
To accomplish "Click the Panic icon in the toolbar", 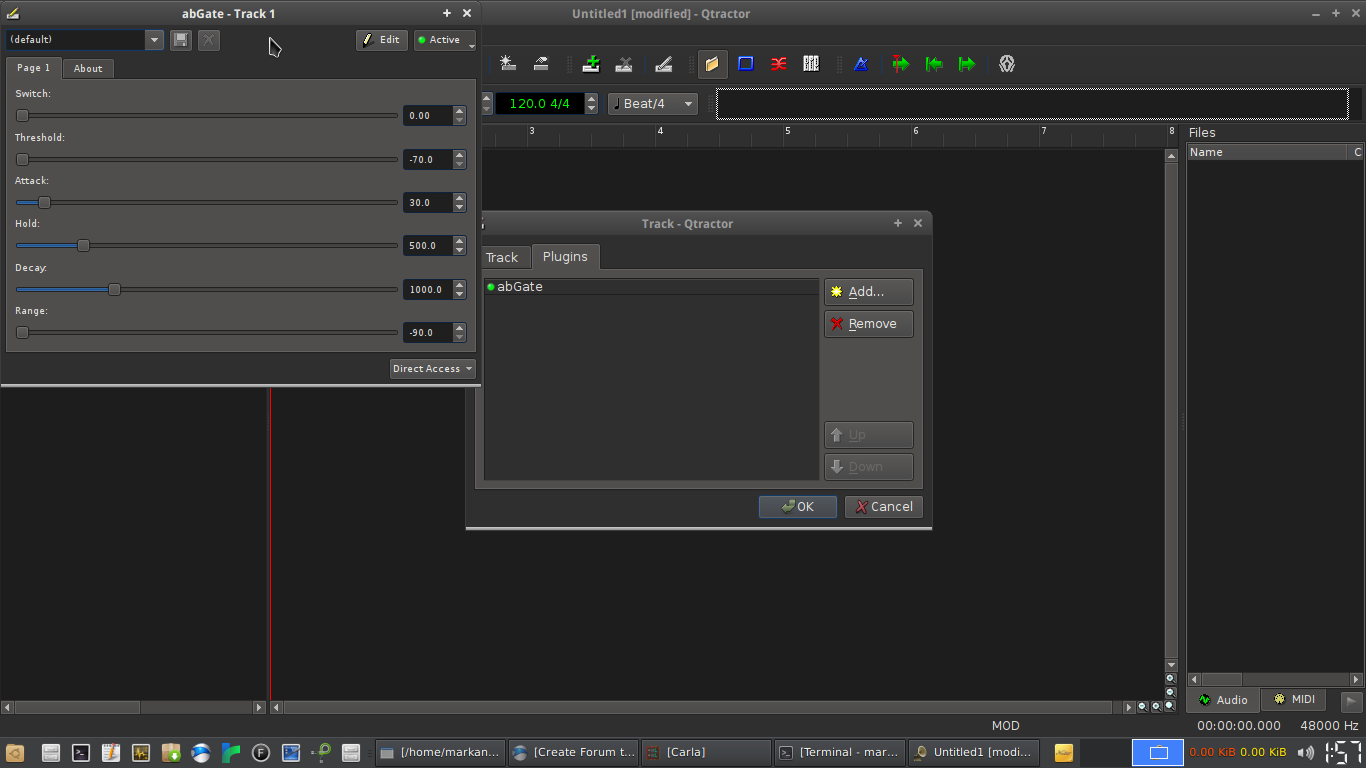I will 1007,64.
